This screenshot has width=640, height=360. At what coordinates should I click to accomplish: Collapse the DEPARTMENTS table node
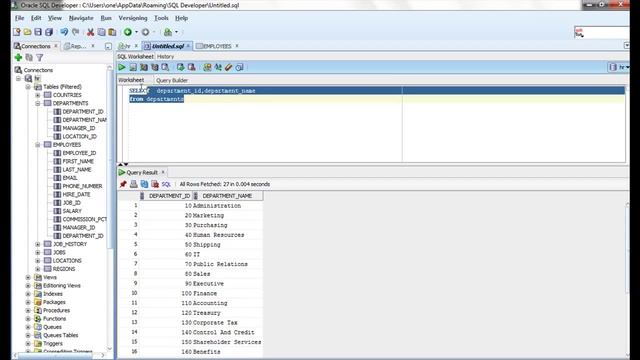pos(38,103)
